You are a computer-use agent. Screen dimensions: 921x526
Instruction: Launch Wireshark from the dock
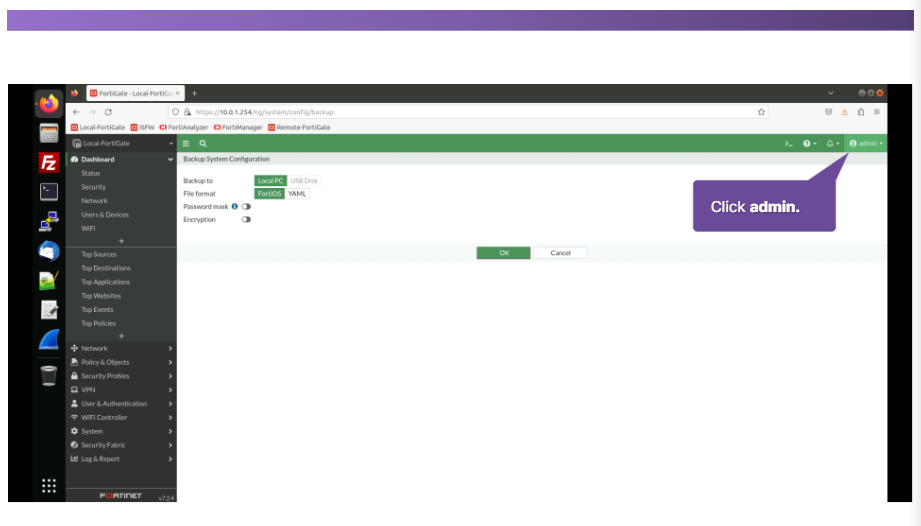tap(49, 340)
